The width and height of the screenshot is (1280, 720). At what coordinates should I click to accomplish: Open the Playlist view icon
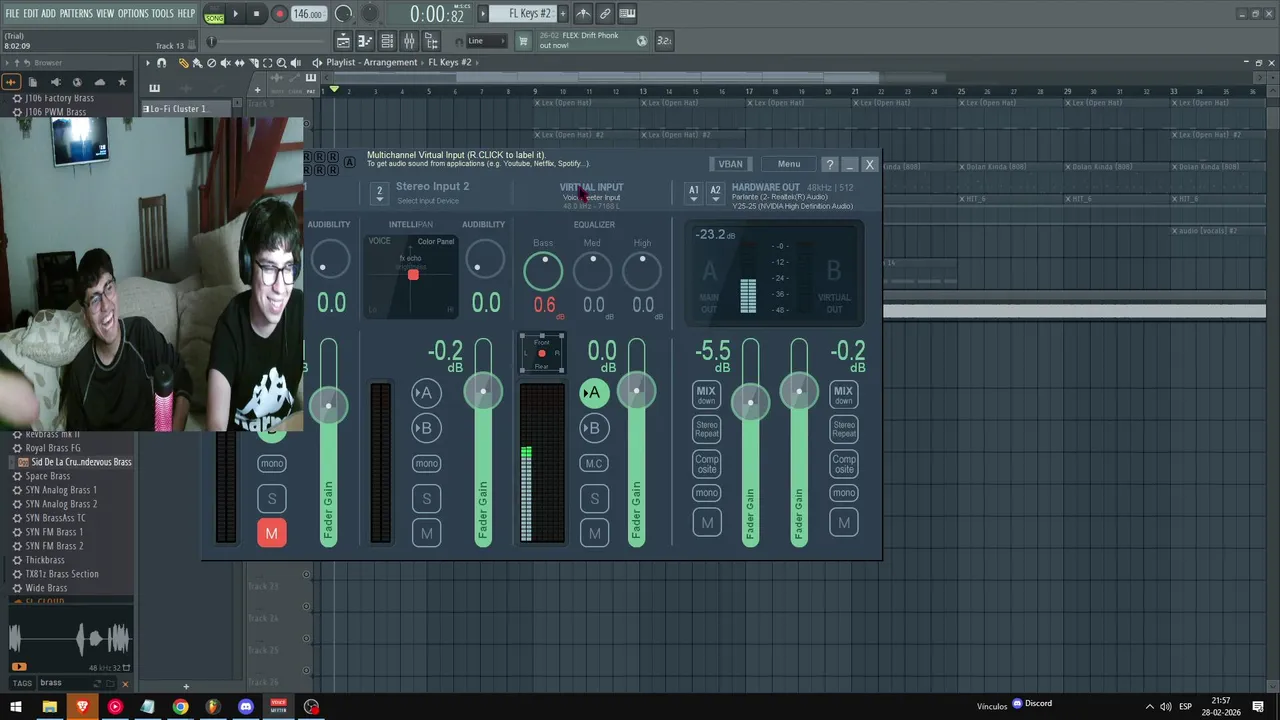[343, 41]
